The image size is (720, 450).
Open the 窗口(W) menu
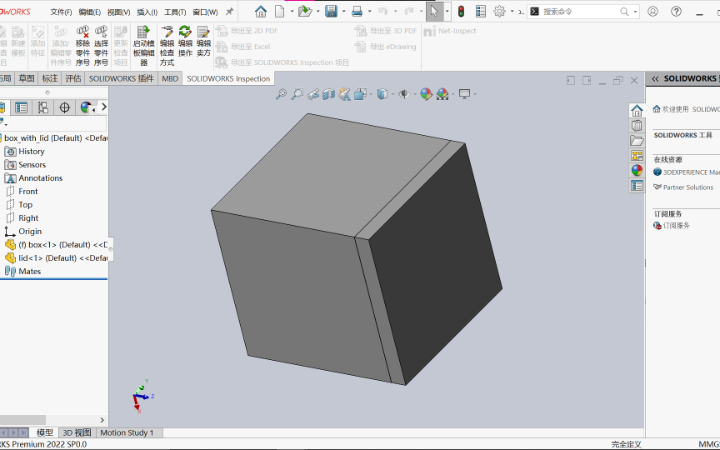[205, 12]
